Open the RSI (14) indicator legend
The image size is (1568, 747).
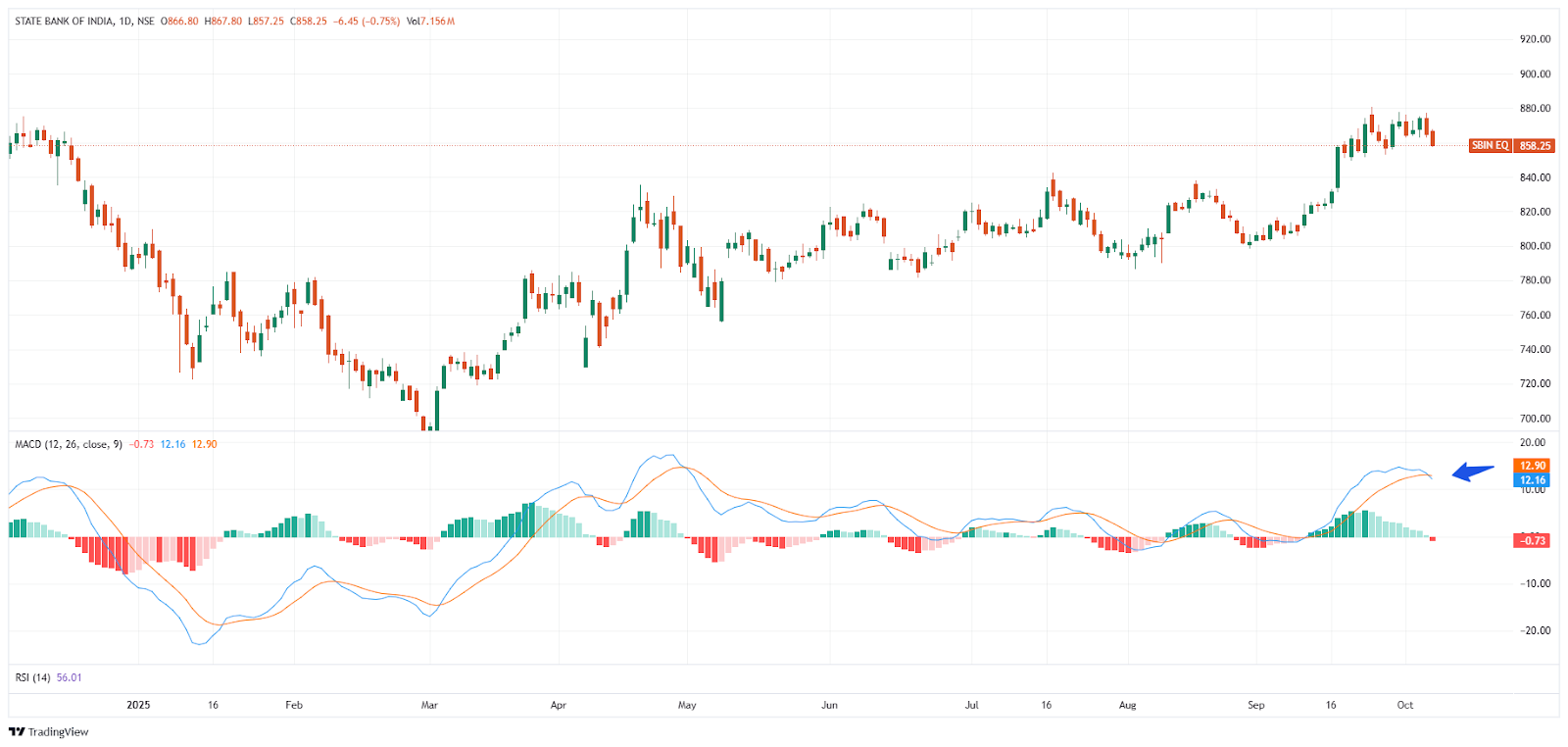coord(32,677)
